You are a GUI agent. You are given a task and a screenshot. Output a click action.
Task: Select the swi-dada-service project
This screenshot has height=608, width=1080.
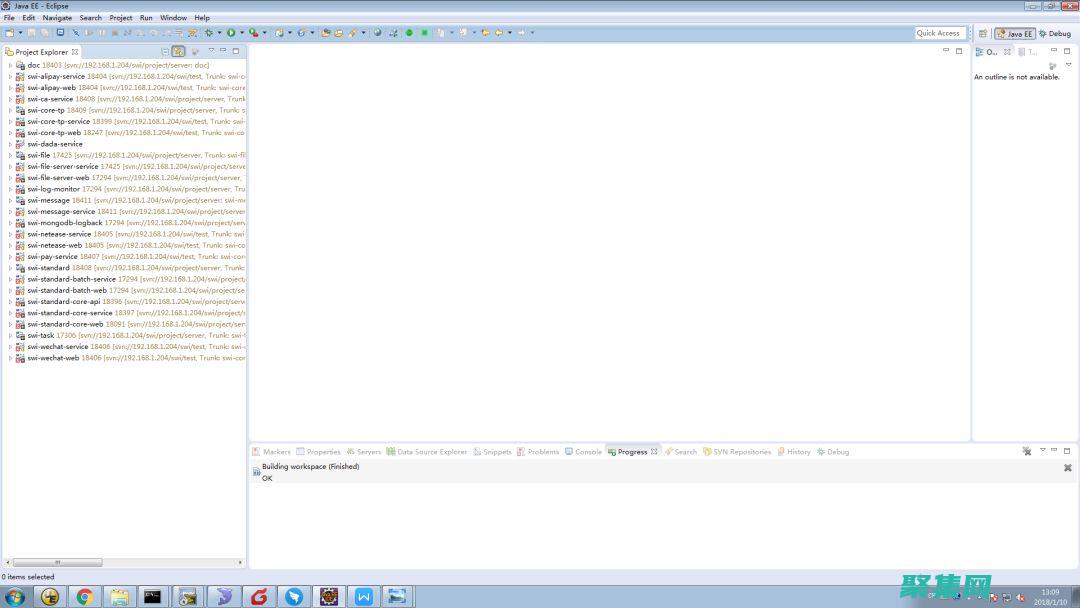click(55, 144)
